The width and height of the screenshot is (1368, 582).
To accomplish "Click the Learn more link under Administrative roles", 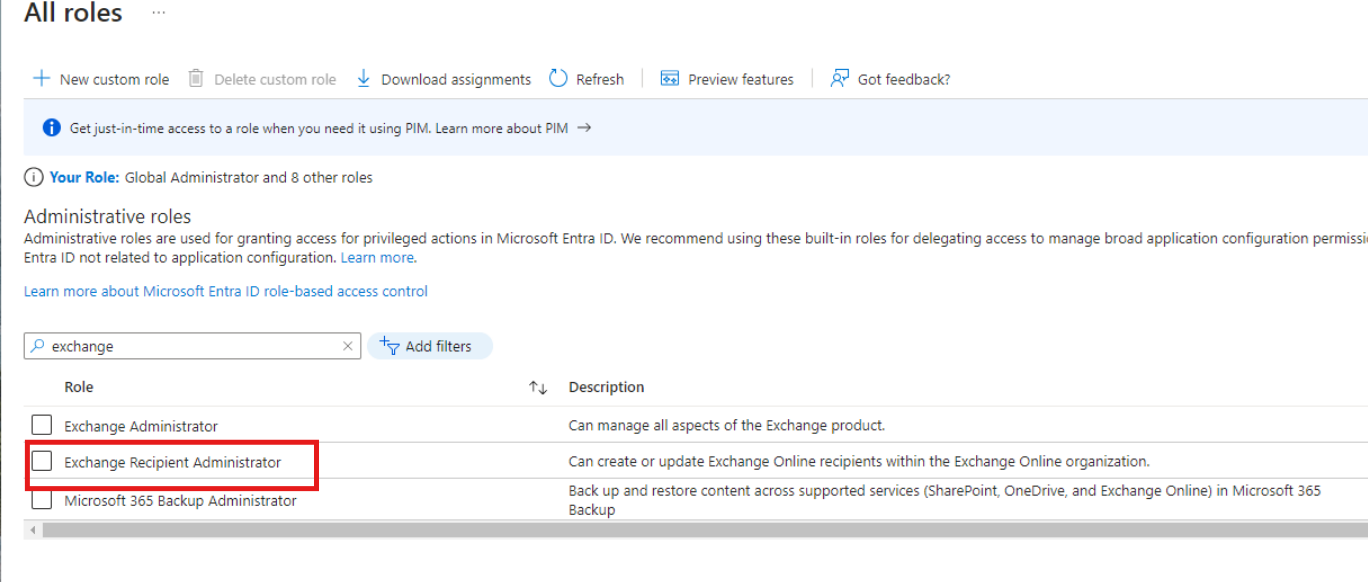I will click(x=378, y=257).
